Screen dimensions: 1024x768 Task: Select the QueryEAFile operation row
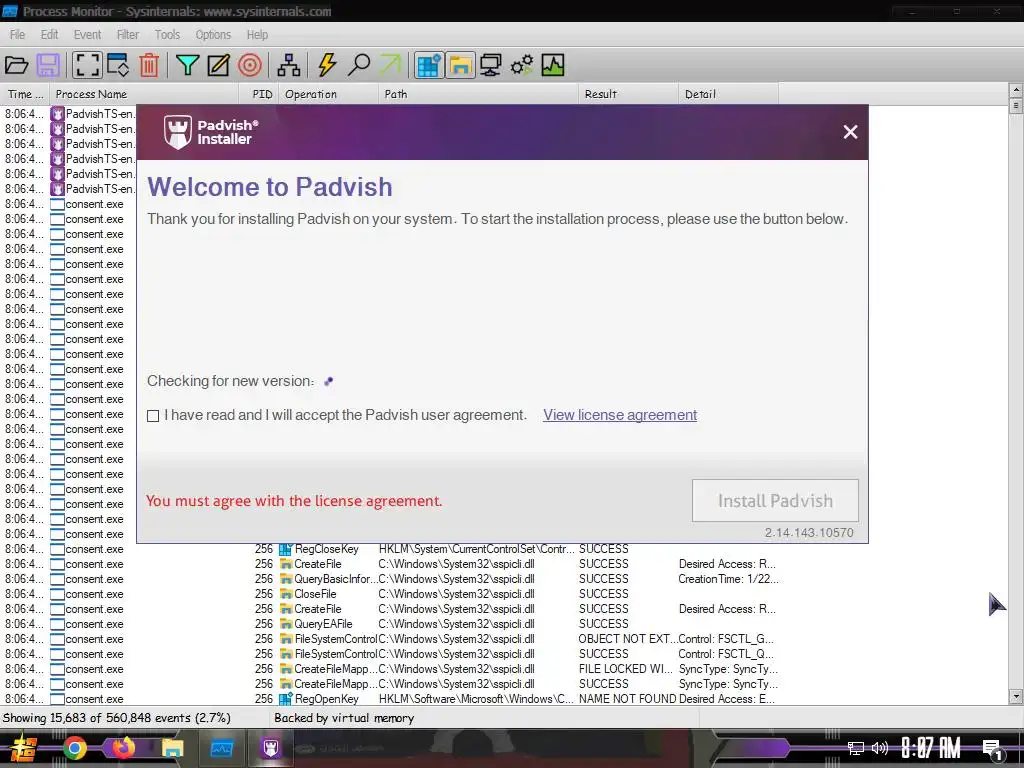click(x=392, y=624)
